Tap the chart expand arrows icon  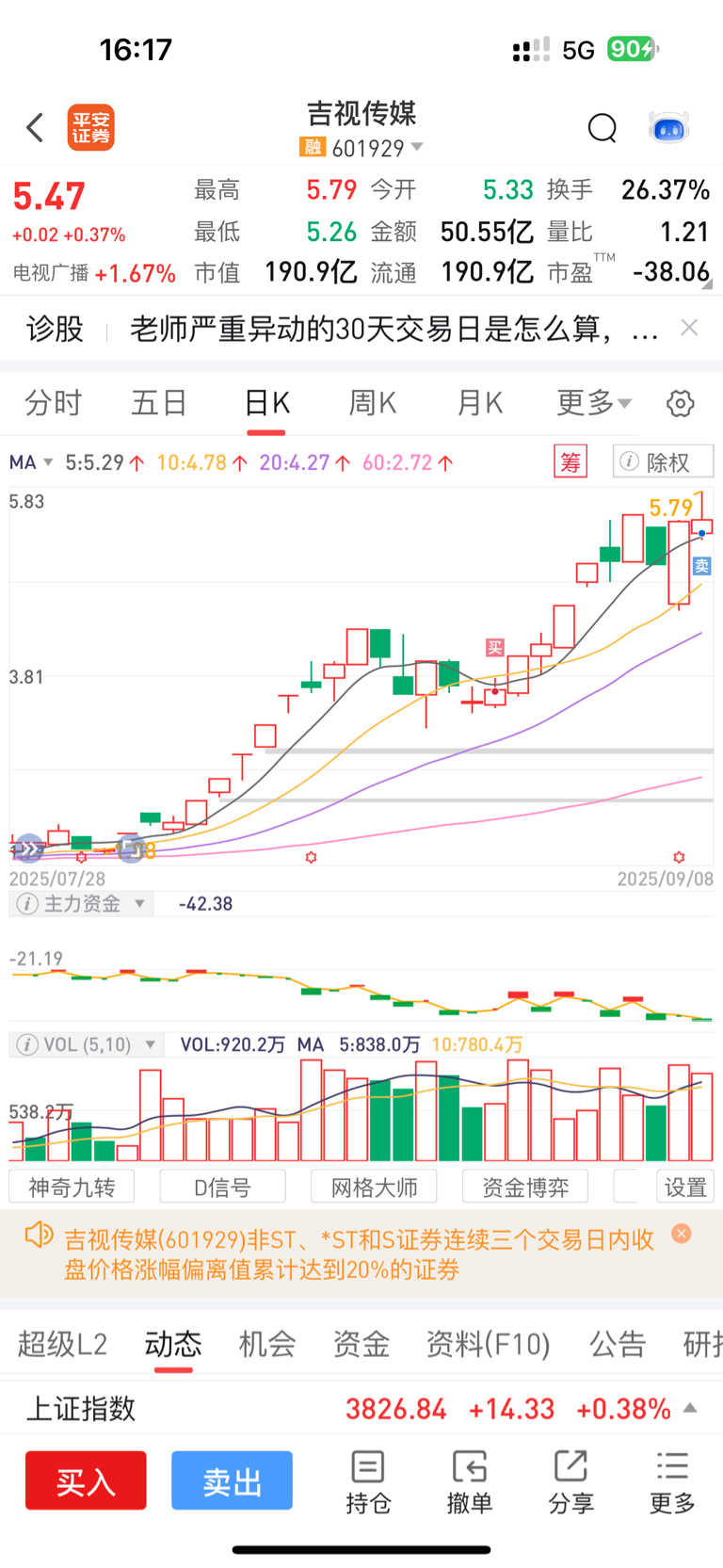[28, 849]
